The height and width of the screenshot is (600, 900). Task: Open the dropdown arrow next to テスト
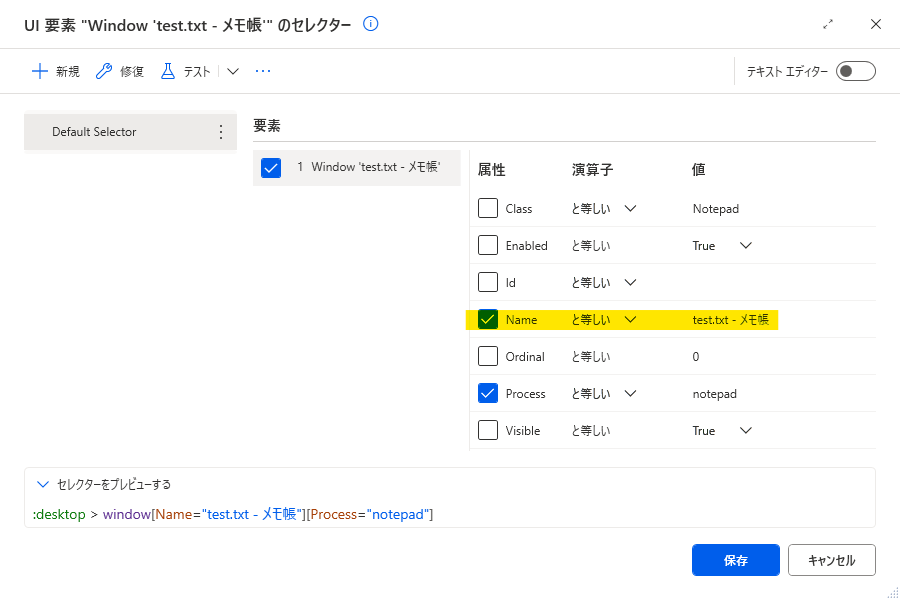[x=232, y=71]
